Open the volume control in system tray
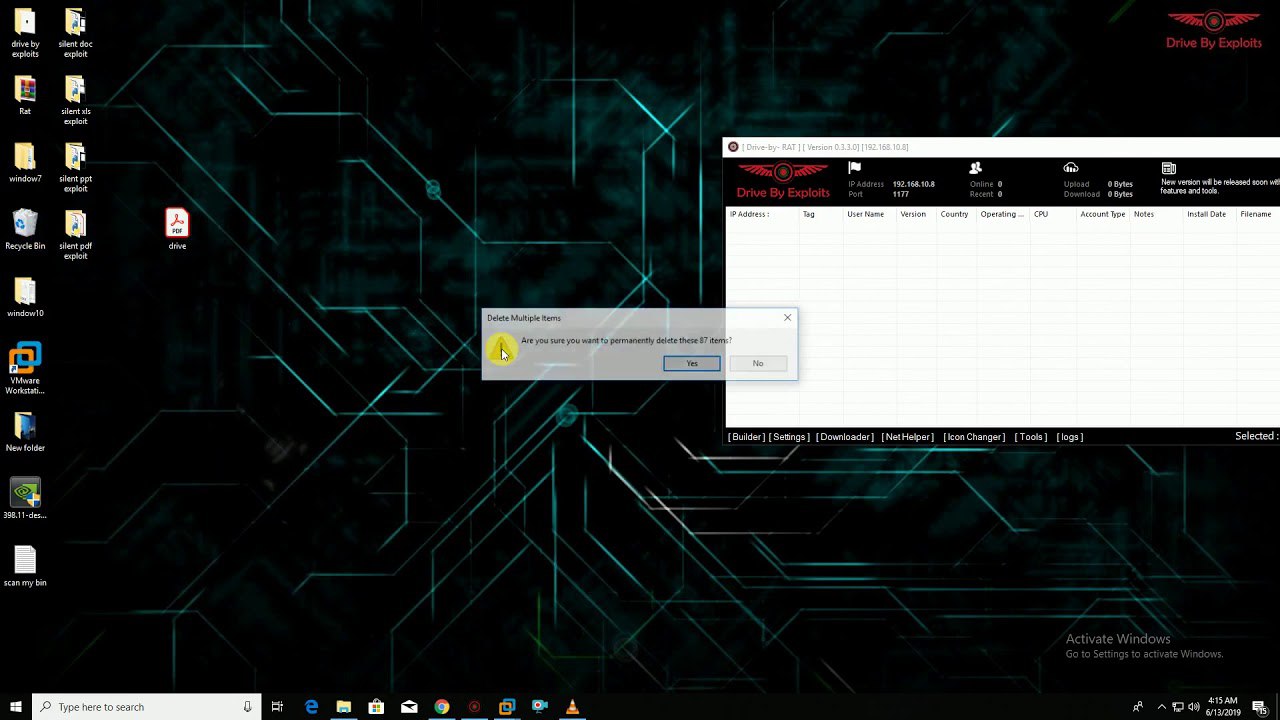Screen dimensions: 1280x720 pos(1194,707)
